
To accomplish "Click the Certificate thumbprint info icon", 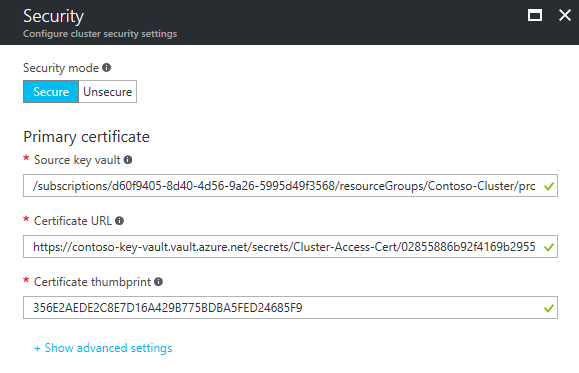I will [158, 282].
